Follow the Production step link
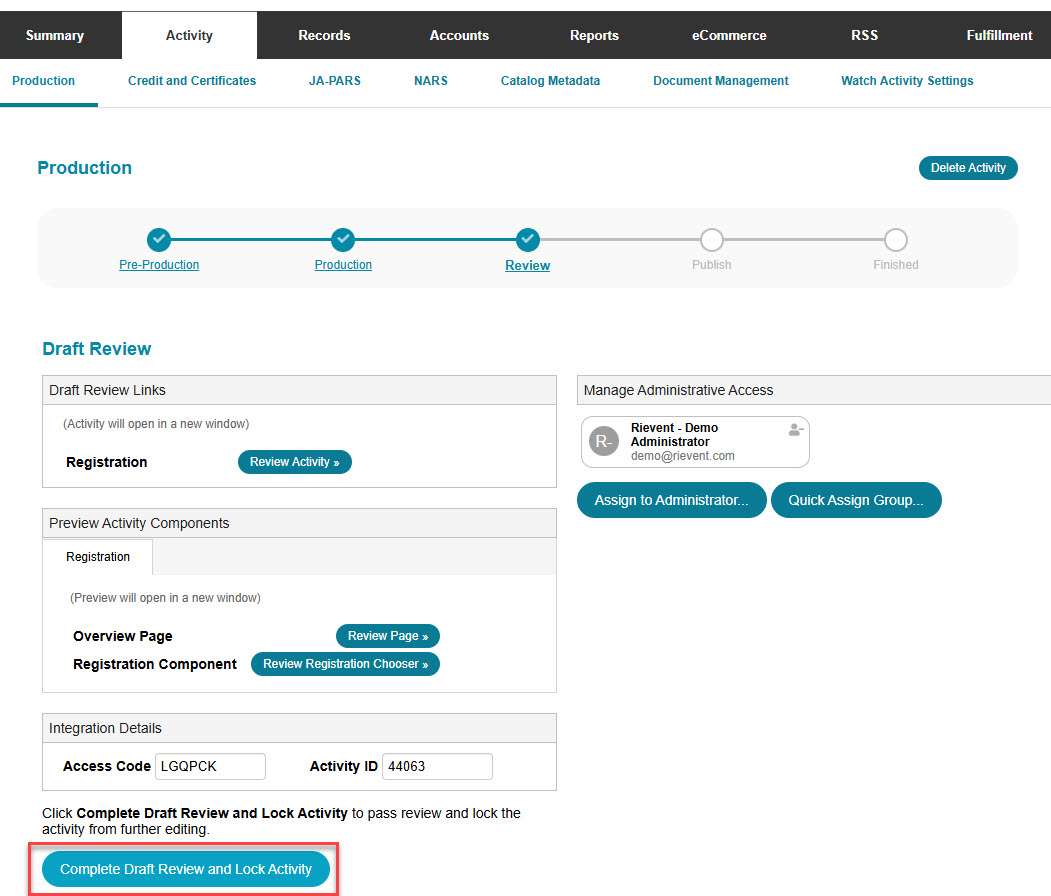 pyautogui.click(x=343, y=265)
